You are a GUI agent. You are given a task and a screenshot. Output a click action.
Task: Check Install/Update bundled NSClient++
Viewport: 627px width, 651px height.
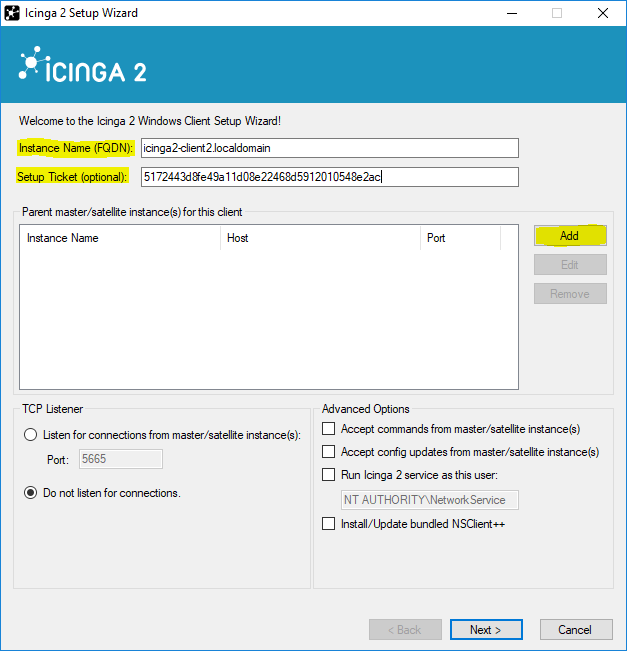click(328, 524)
